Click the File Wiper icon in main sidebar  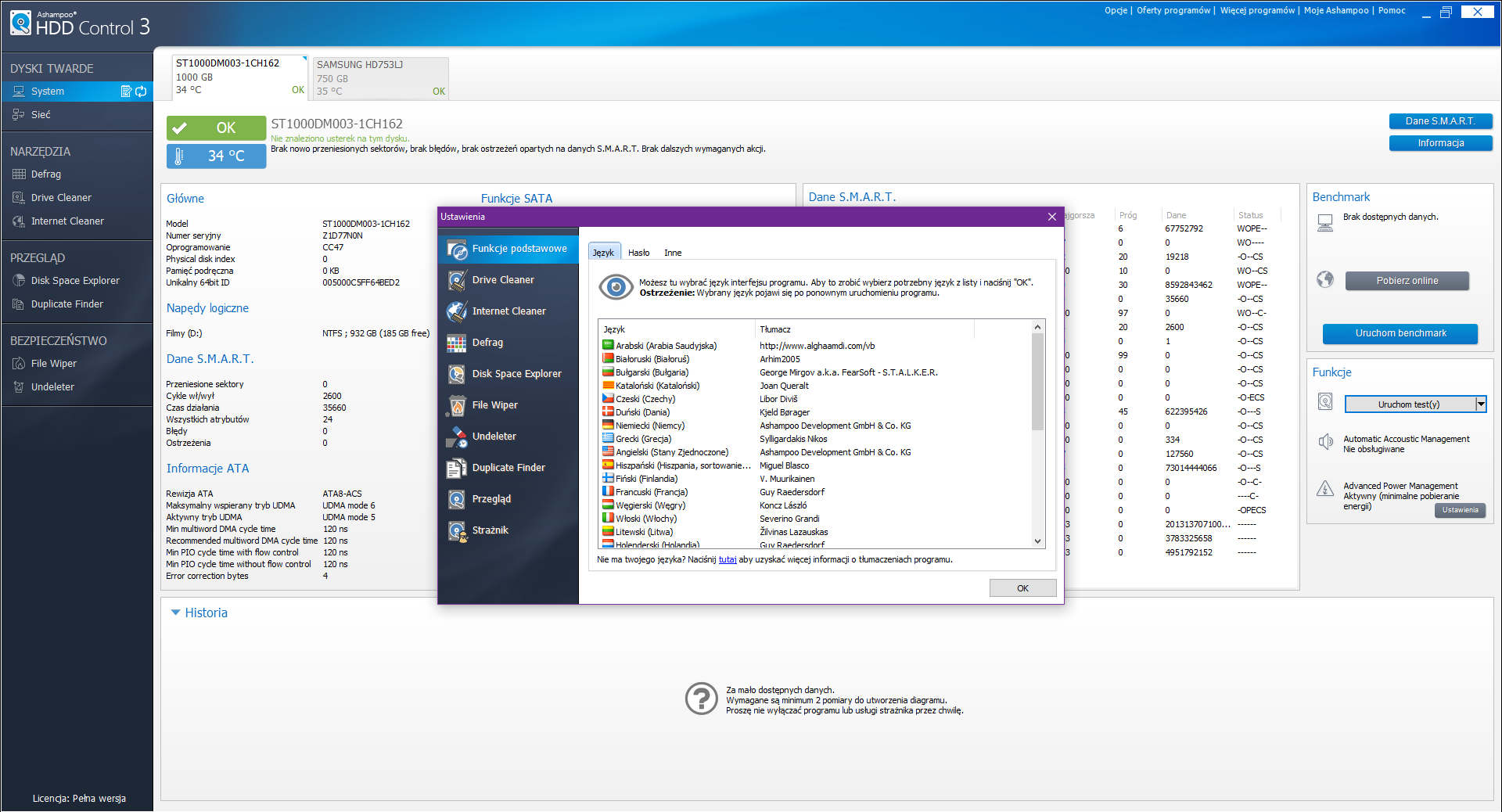[x=19, y=364]
